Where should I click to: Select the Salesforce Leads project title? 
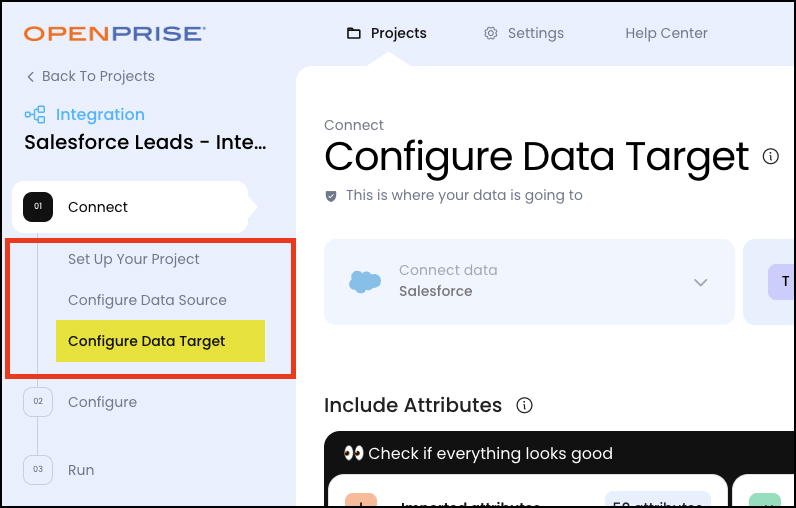[146, 142]
